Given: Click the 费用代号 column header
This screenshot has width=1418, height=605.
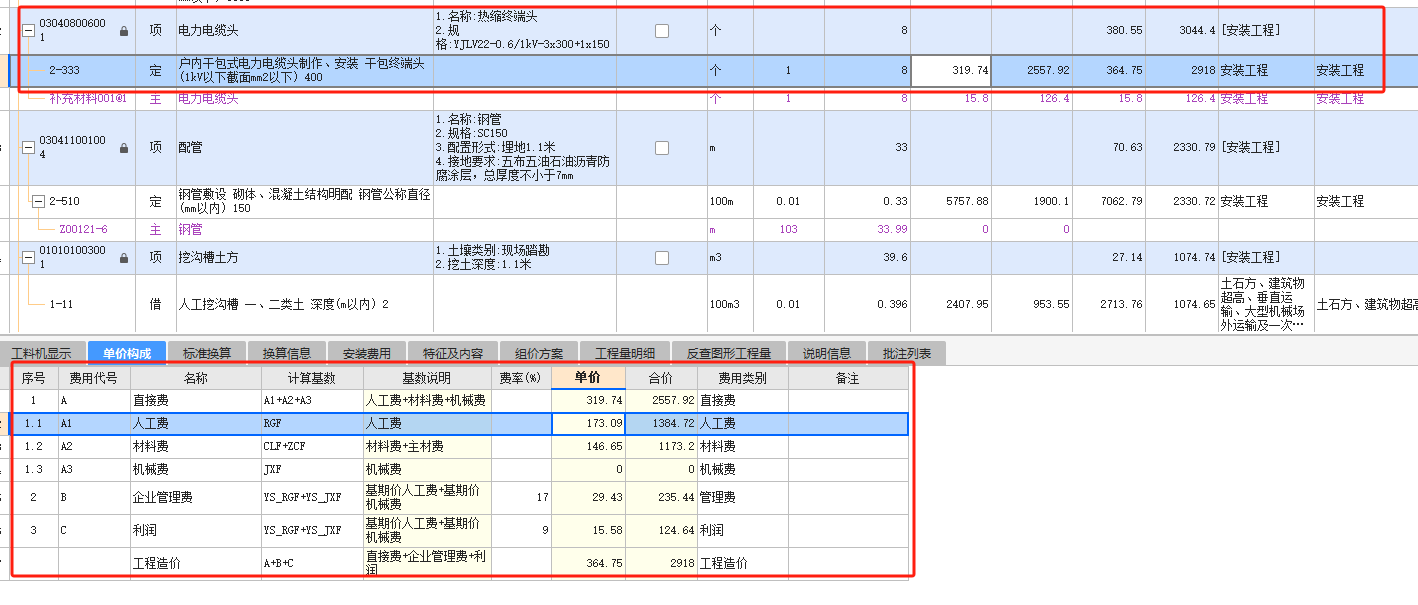Looking at the screenshot, I should [x=94, y=378].
